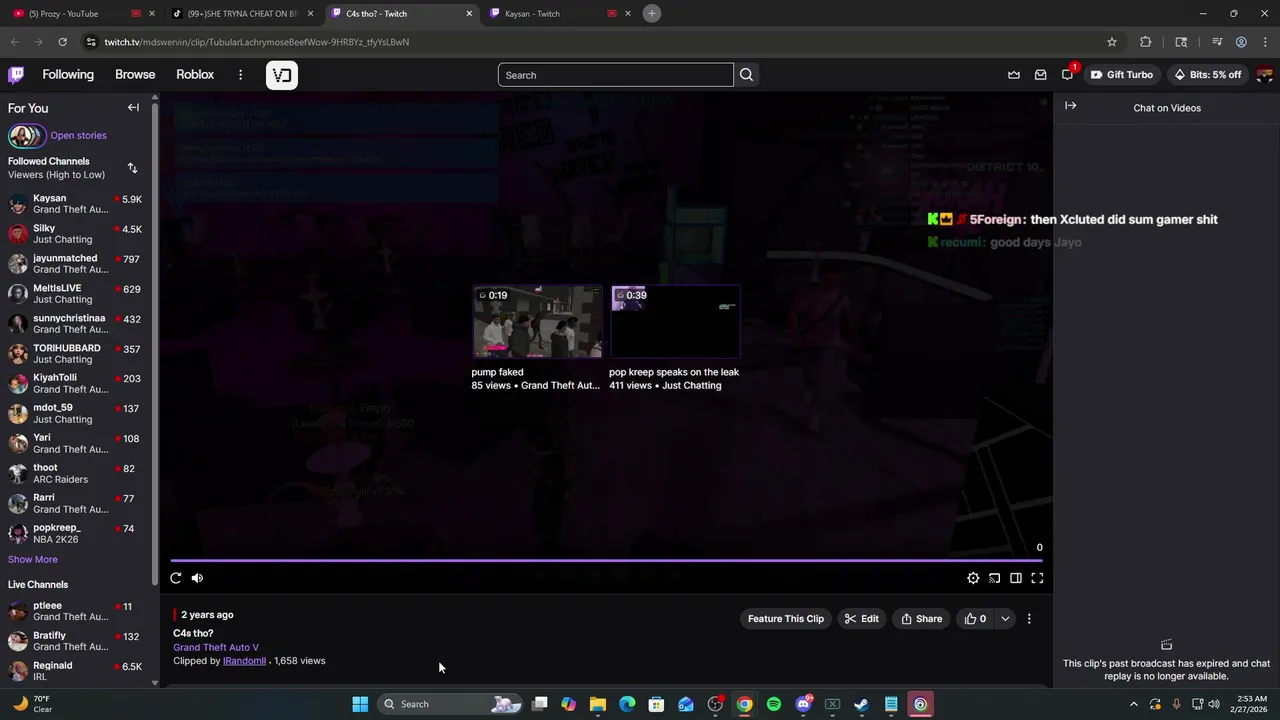Screen dimensions: 1280x720
Task: Open clip three-dot options menu
Action: (x=1029, y=619)
